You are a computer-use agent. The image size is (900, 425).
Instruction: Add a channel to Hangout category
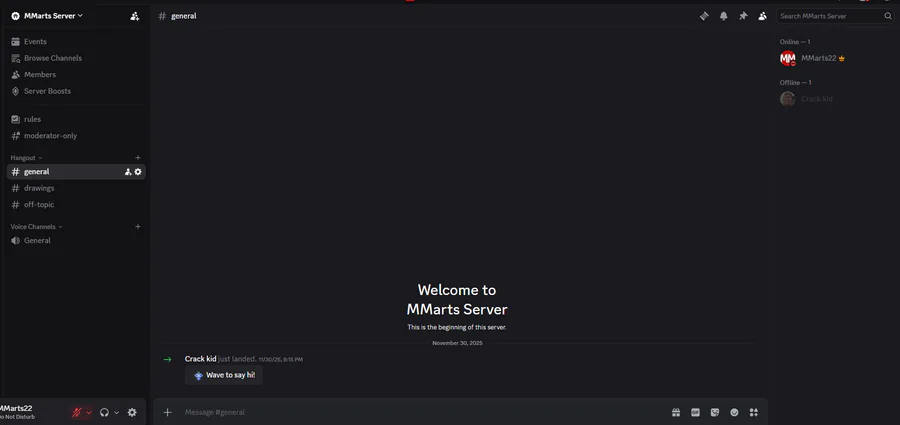click(138, 157)
